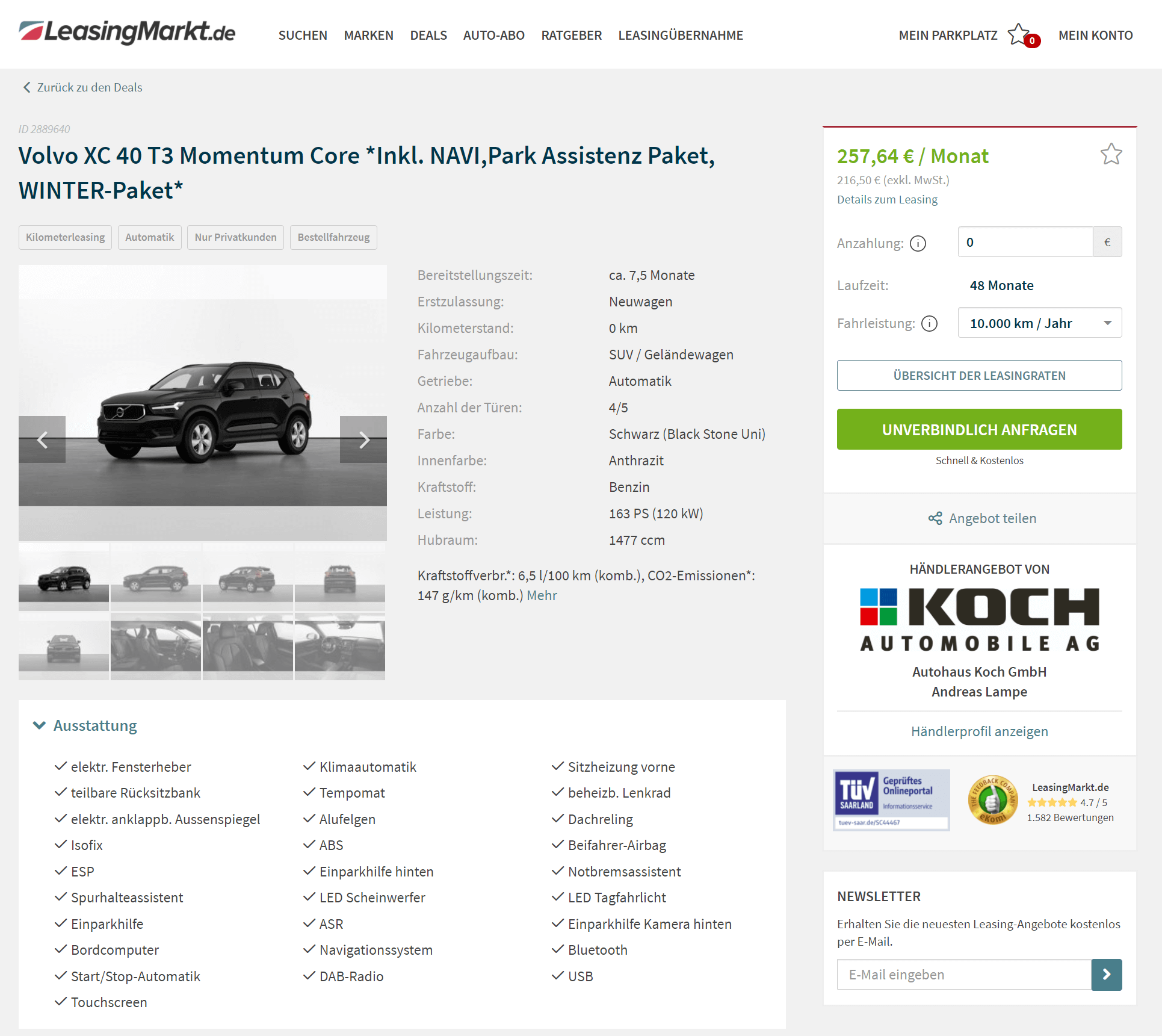Click the 48 Monate Laufzeit value
Viewport: 1162px width, 1036px height.
pos(1001,285)
